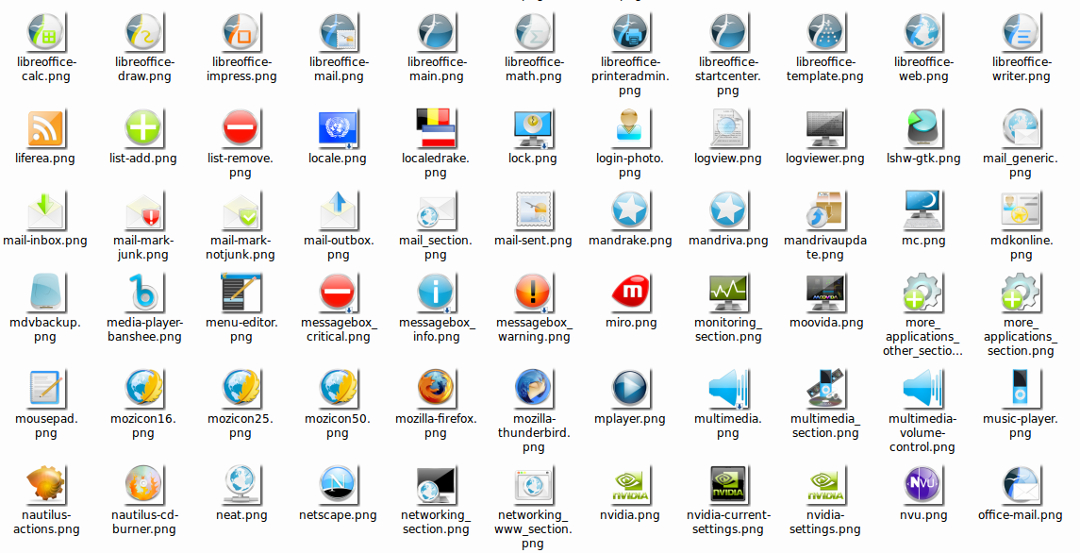This screenshot has width=1080, height=553.
Task: Select the mozilla-thunderbird.png icon
Action: [x=532, y=388]
